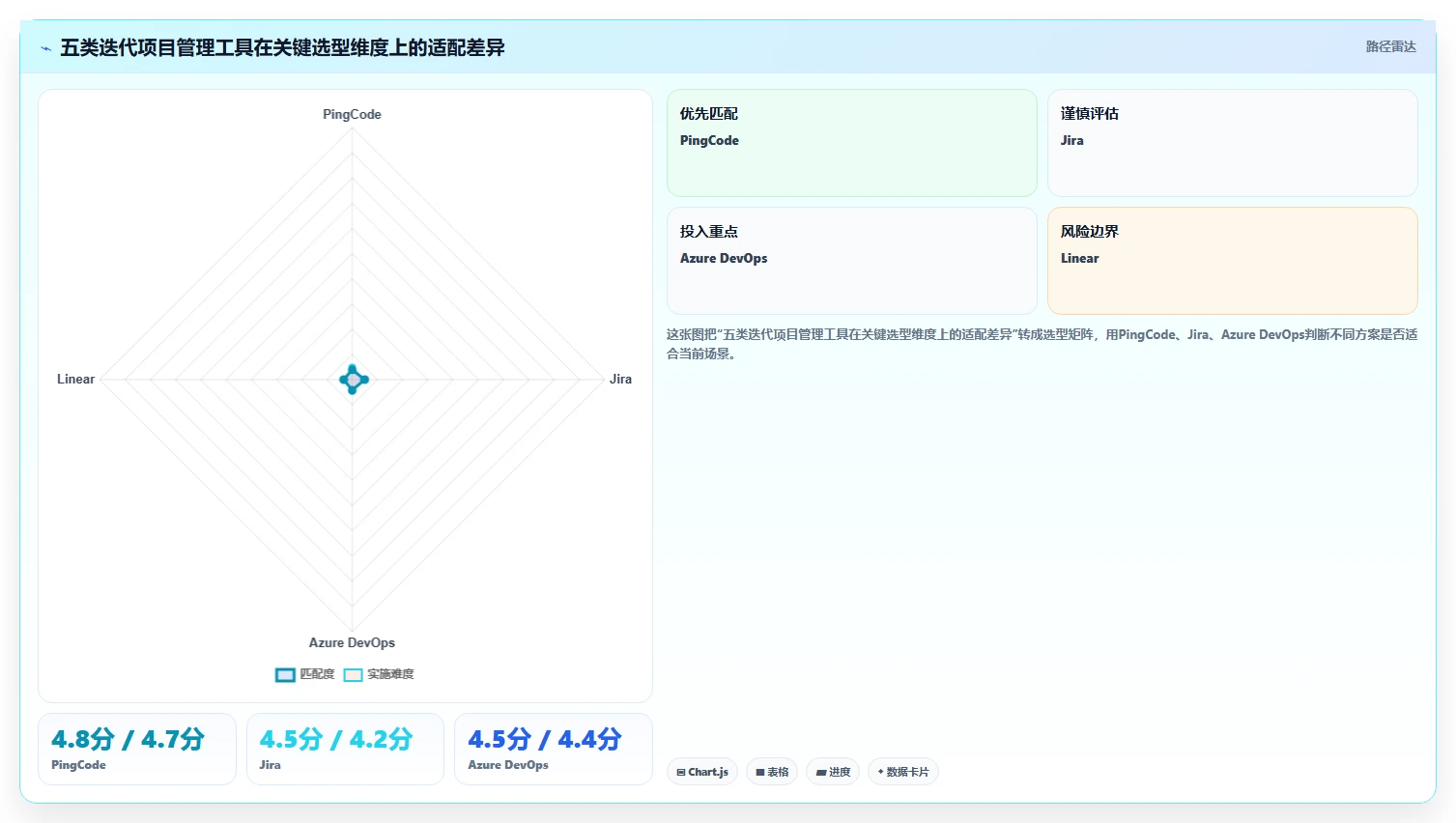Click the 进度 tag chip
1456x823 pixels.
coord(833,772)
